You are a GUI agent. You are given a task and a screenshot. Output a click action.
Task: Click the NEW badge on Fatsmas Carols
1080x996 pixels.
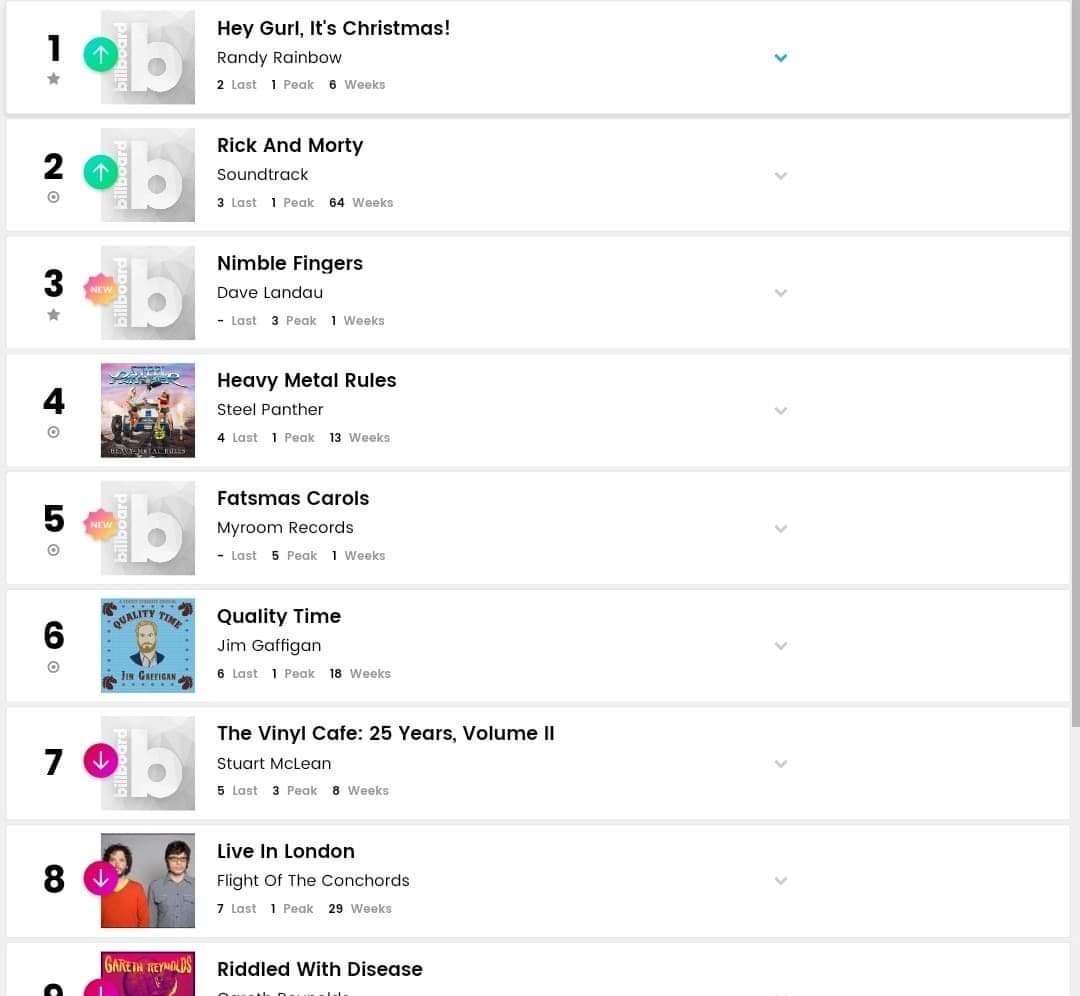click(101, 525)
